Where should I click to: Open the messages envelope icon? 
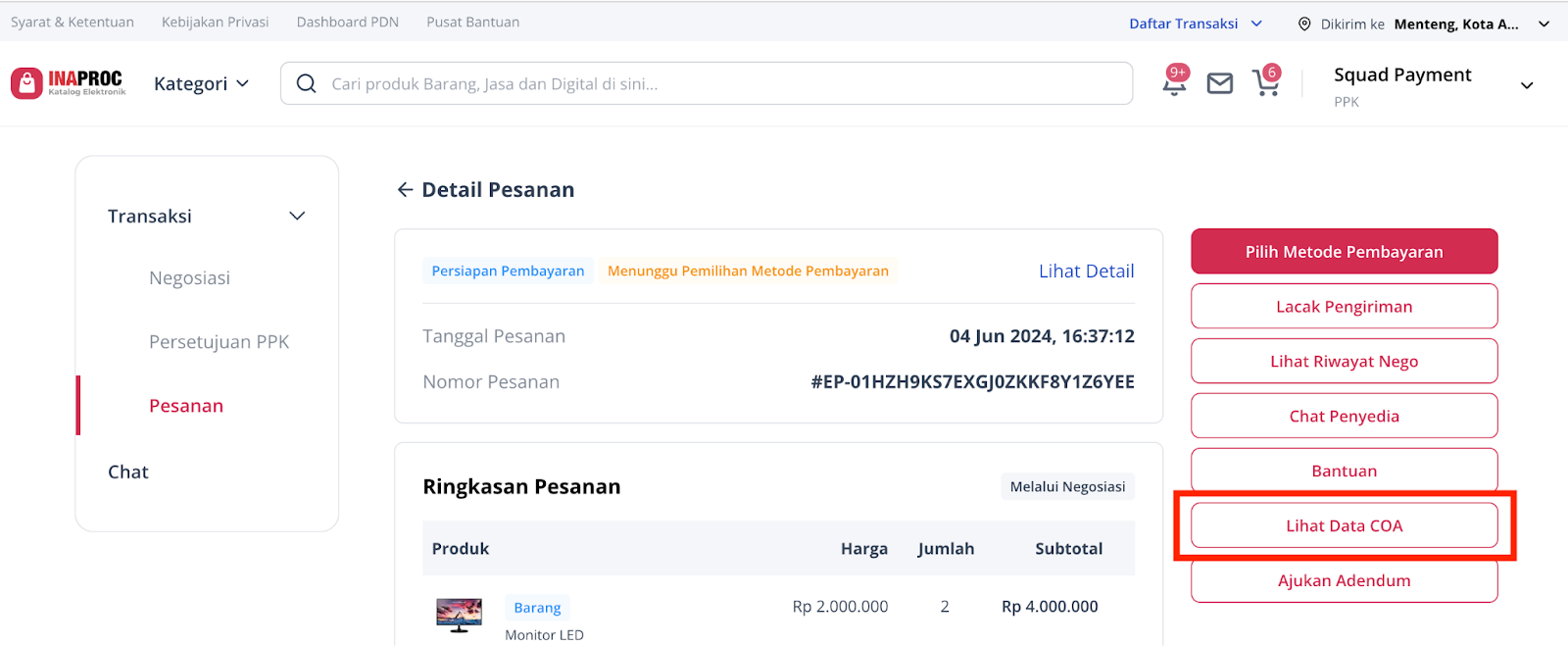point(1219,83)
